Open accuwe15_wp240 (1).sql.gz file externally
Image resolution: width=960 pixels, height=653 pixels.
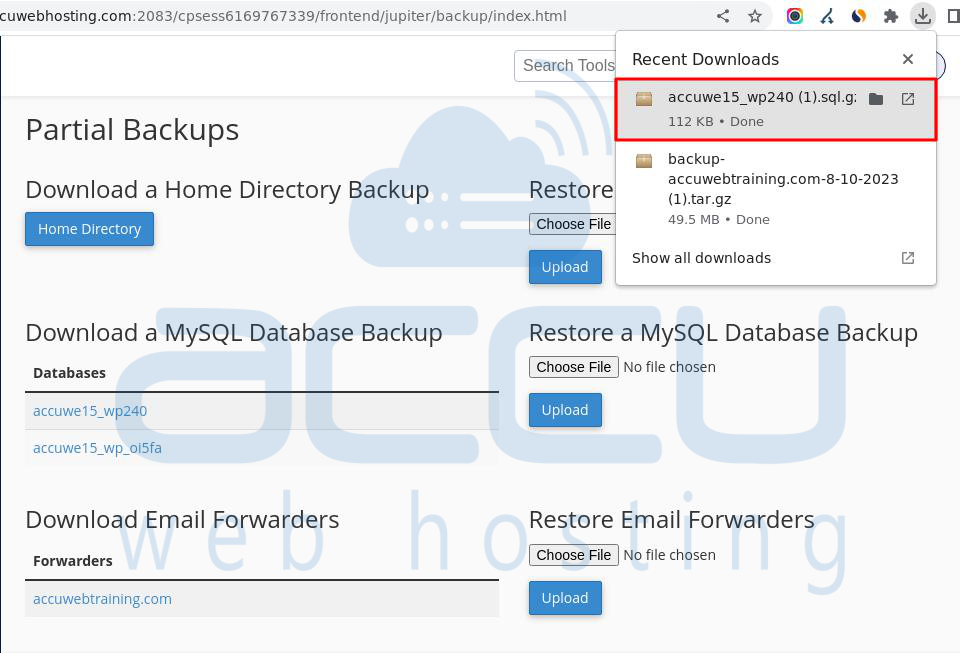(908, 99)
